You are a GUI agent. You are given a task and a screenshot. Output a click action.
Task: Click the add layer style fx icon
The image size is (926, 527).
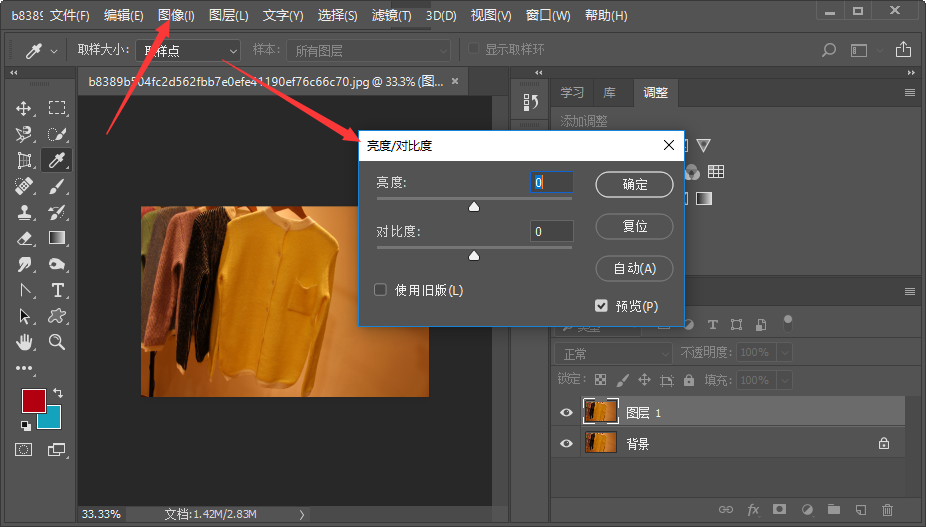point(753,509)
